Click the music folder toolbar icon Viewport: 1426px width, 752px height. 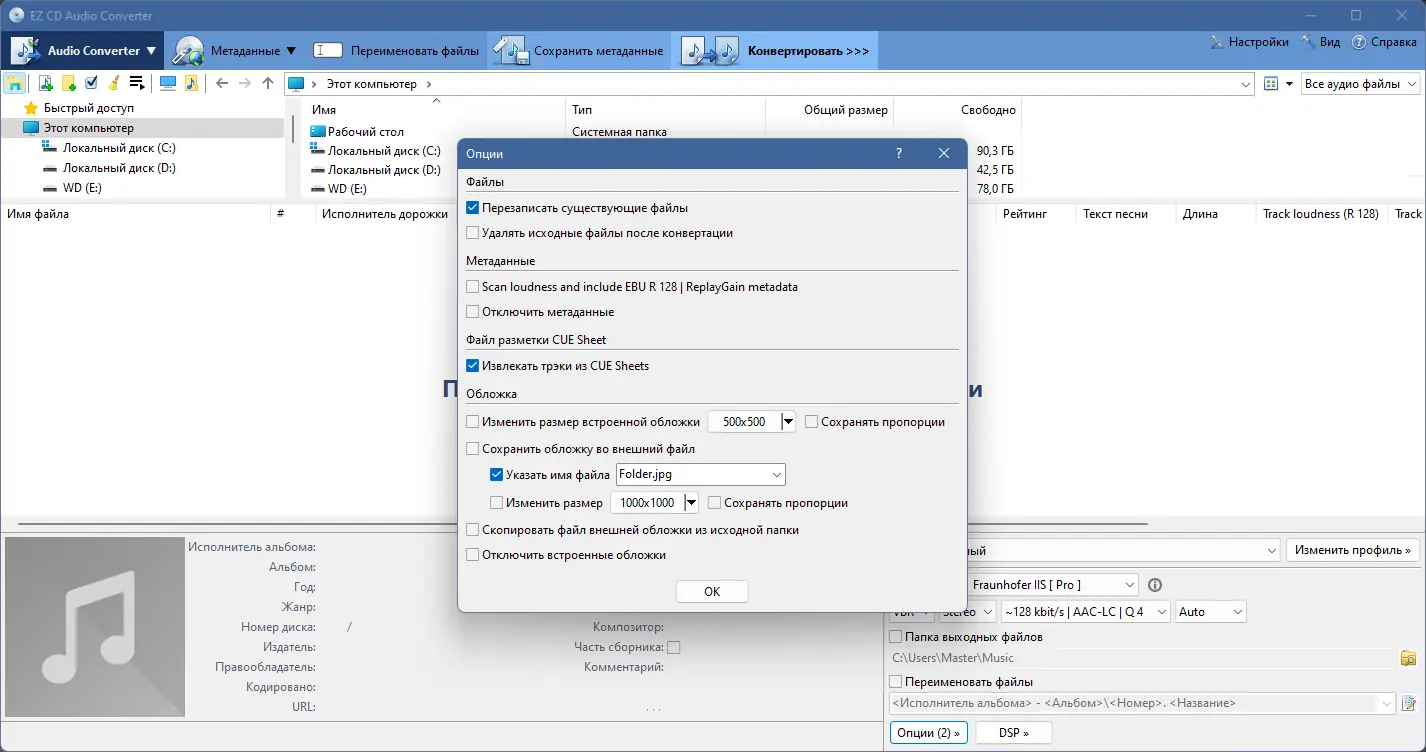point(191,84)
